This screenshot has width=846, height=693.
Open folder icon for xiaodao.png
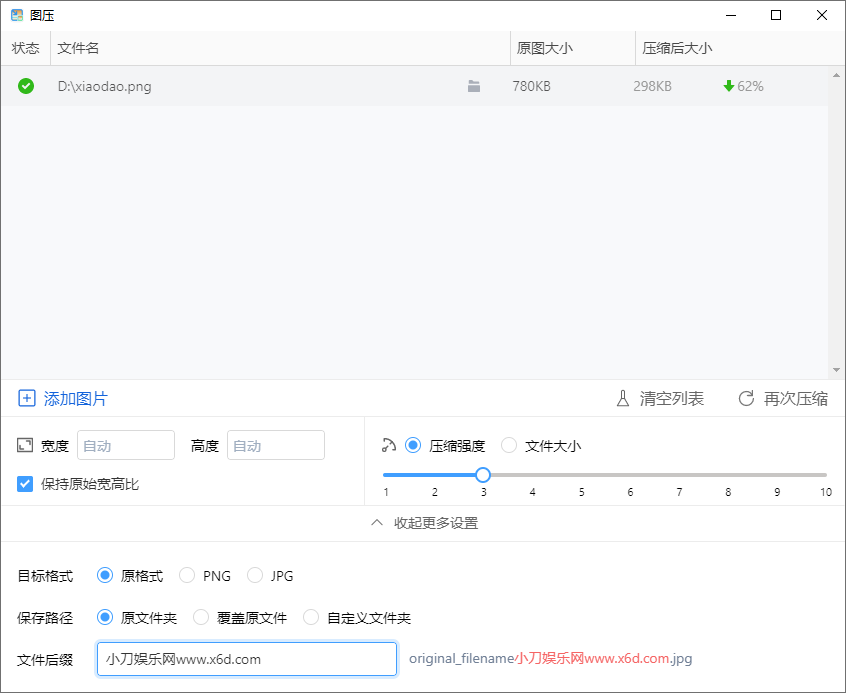(474, 87)
